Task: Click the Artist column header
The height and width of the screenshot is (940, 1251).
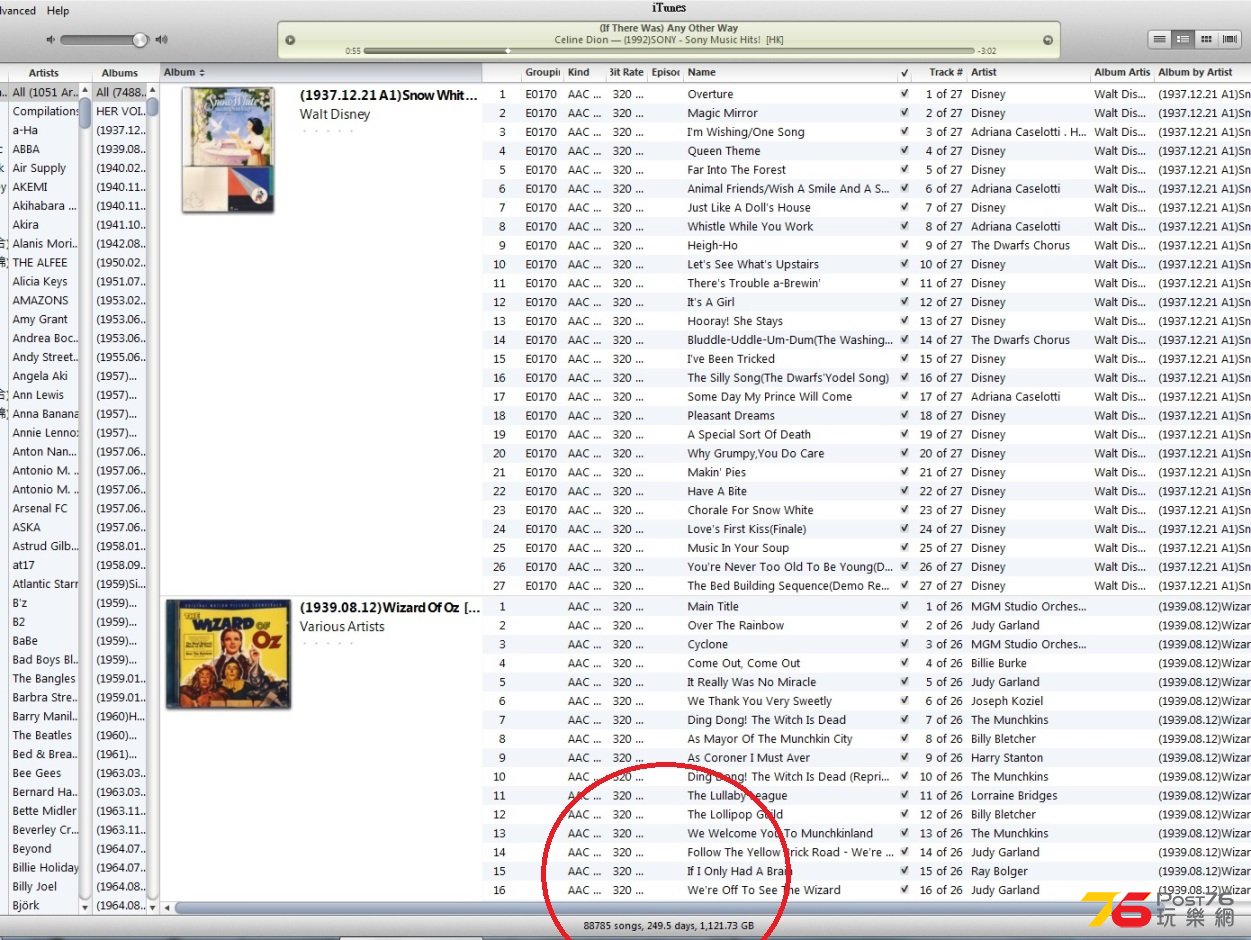Action: coord(1029,72)
